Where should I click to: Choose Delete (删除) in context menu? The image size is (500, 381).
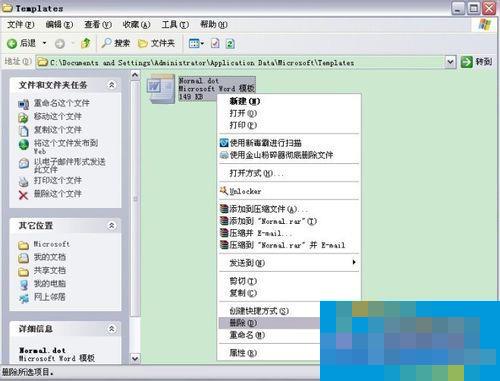coord(269,323)
